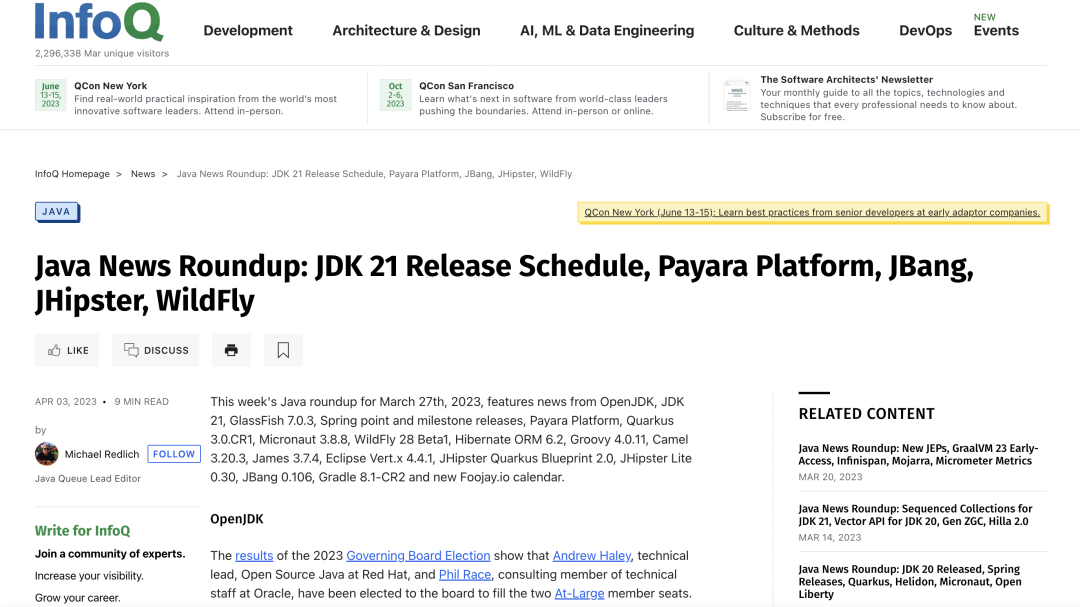Click the 'RELATED CONTENT' heading
The width and height of the screenshot is (1080, 607).
point(866,414)
